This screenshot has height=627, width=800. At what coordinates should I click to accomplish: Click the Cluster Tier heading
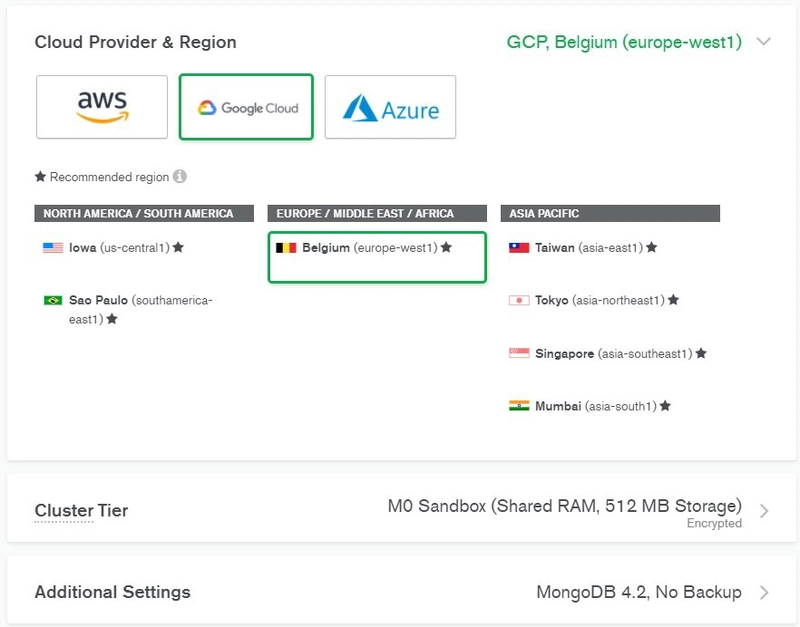coord(81,511)
